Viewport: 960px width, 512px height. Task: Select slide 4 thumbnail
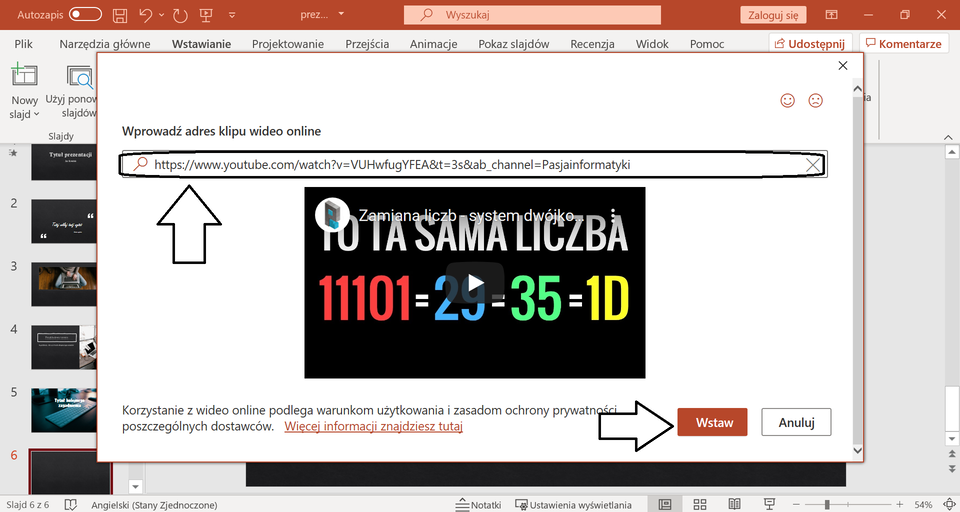pos(64,347)
